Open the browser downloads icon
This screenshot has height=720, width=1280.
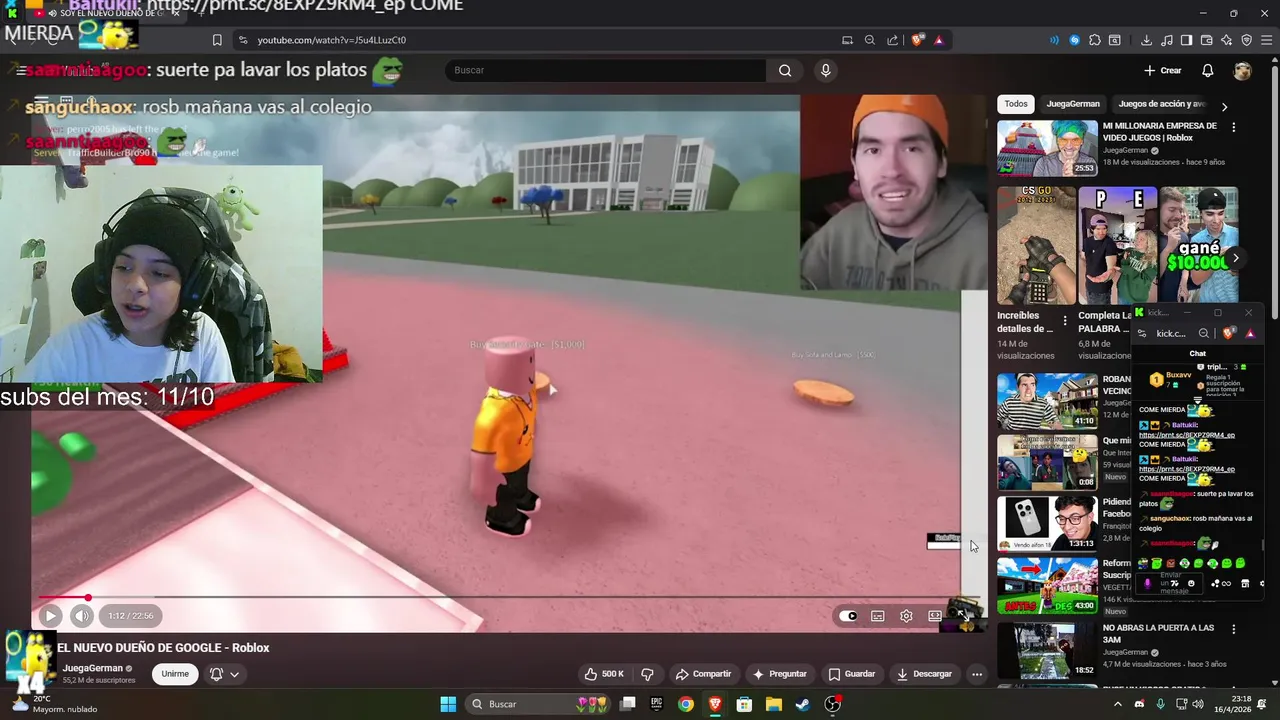(x=1146, y=40)
